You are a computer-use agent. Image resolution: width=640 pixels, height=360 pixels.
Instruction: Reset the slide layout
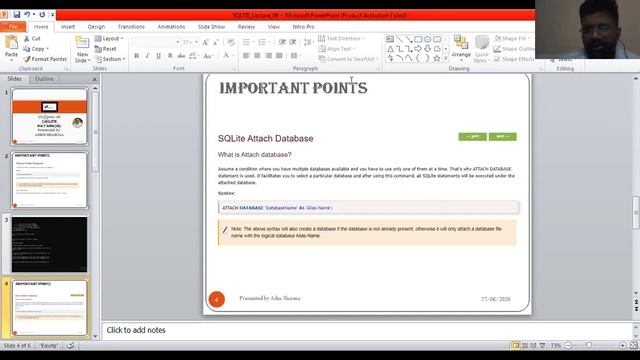pos(106,49)
